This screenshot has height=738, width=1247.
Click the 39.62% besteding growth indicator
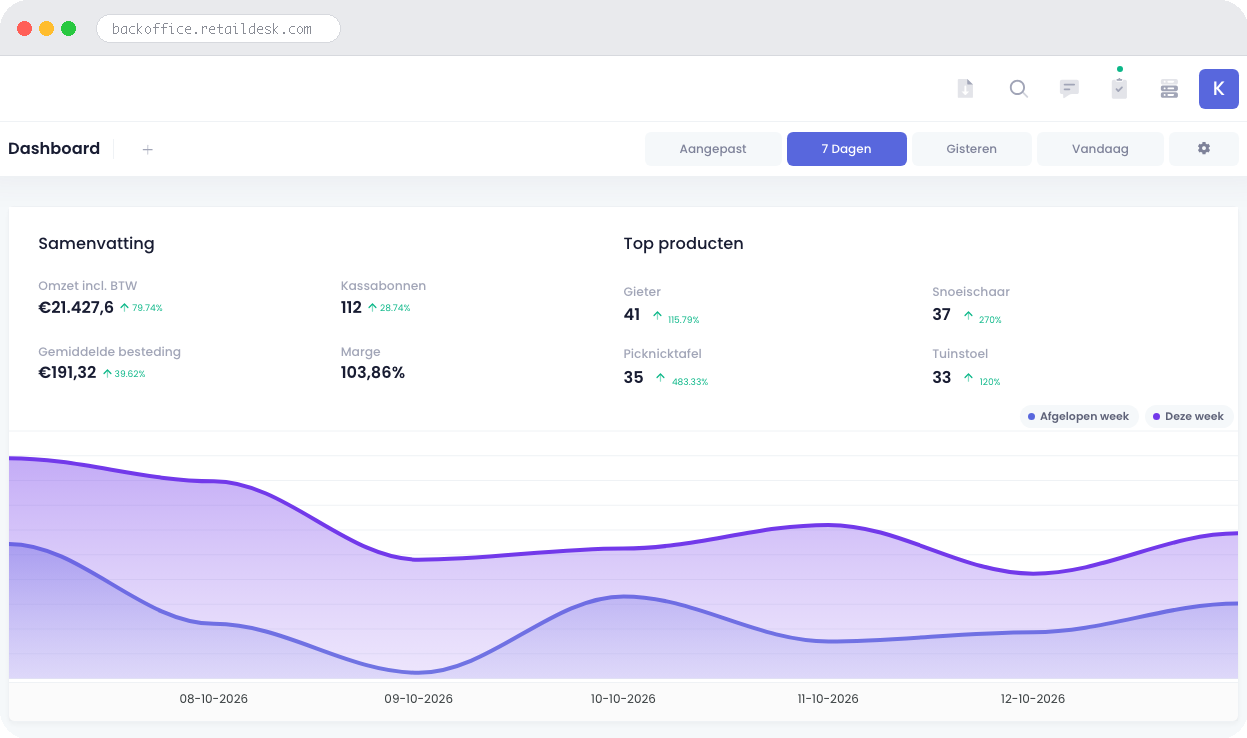[x=124, y=374]
